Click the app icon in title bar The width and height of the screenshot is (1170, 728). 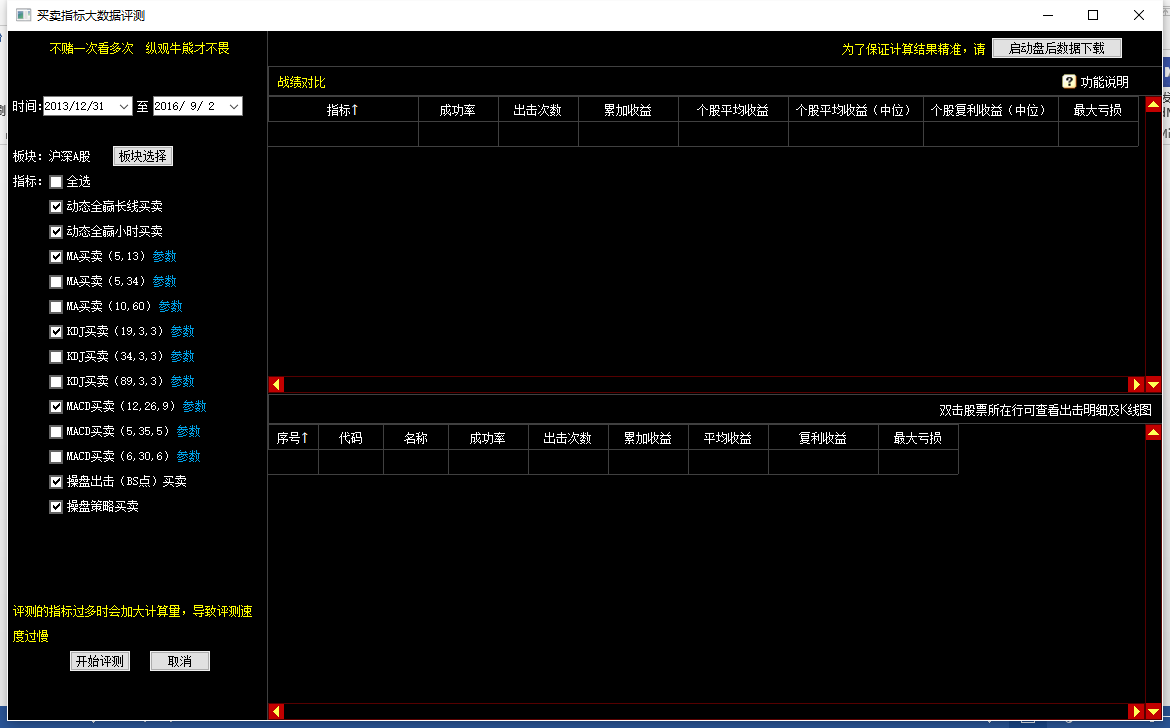click(23, 15)
